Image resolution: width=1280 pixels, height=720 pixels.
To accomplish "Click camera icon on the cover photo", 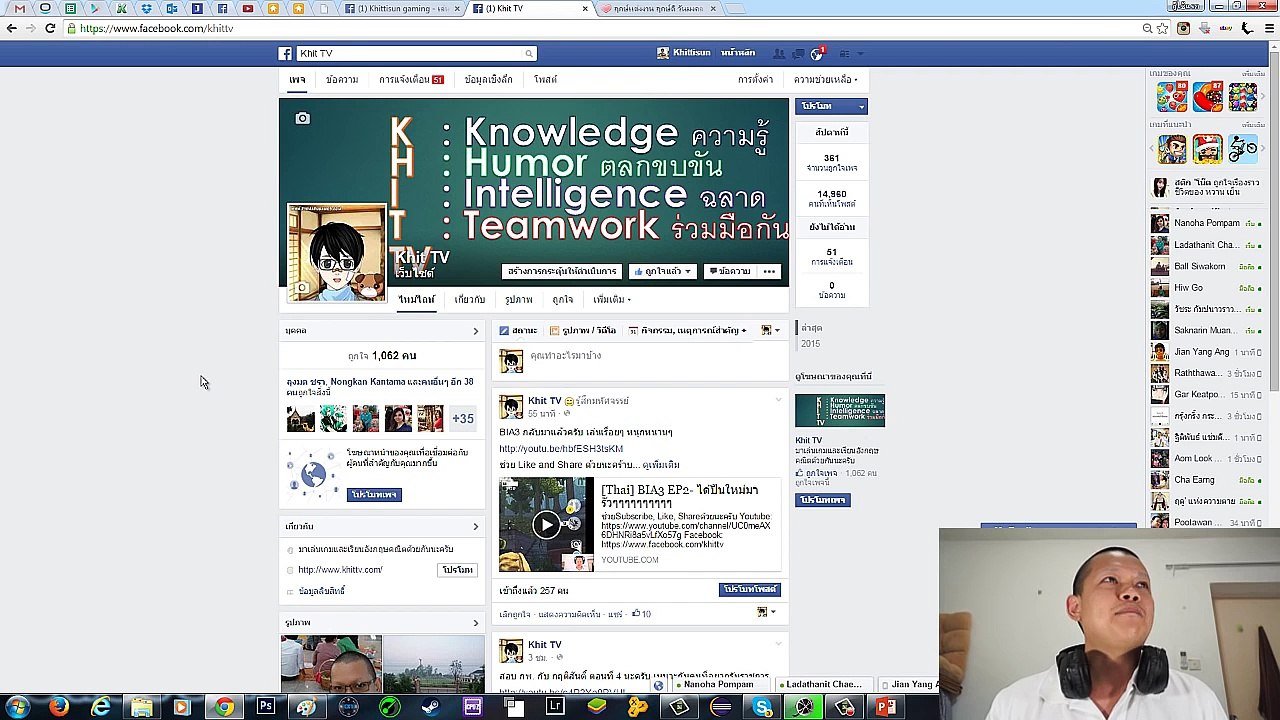I will pos(302,119).
